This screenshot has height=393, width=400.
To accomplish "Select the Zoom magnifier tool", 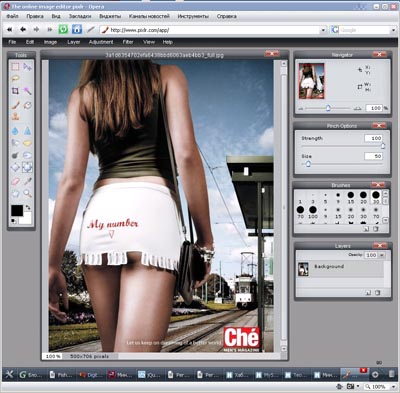I will click(27, 193).
